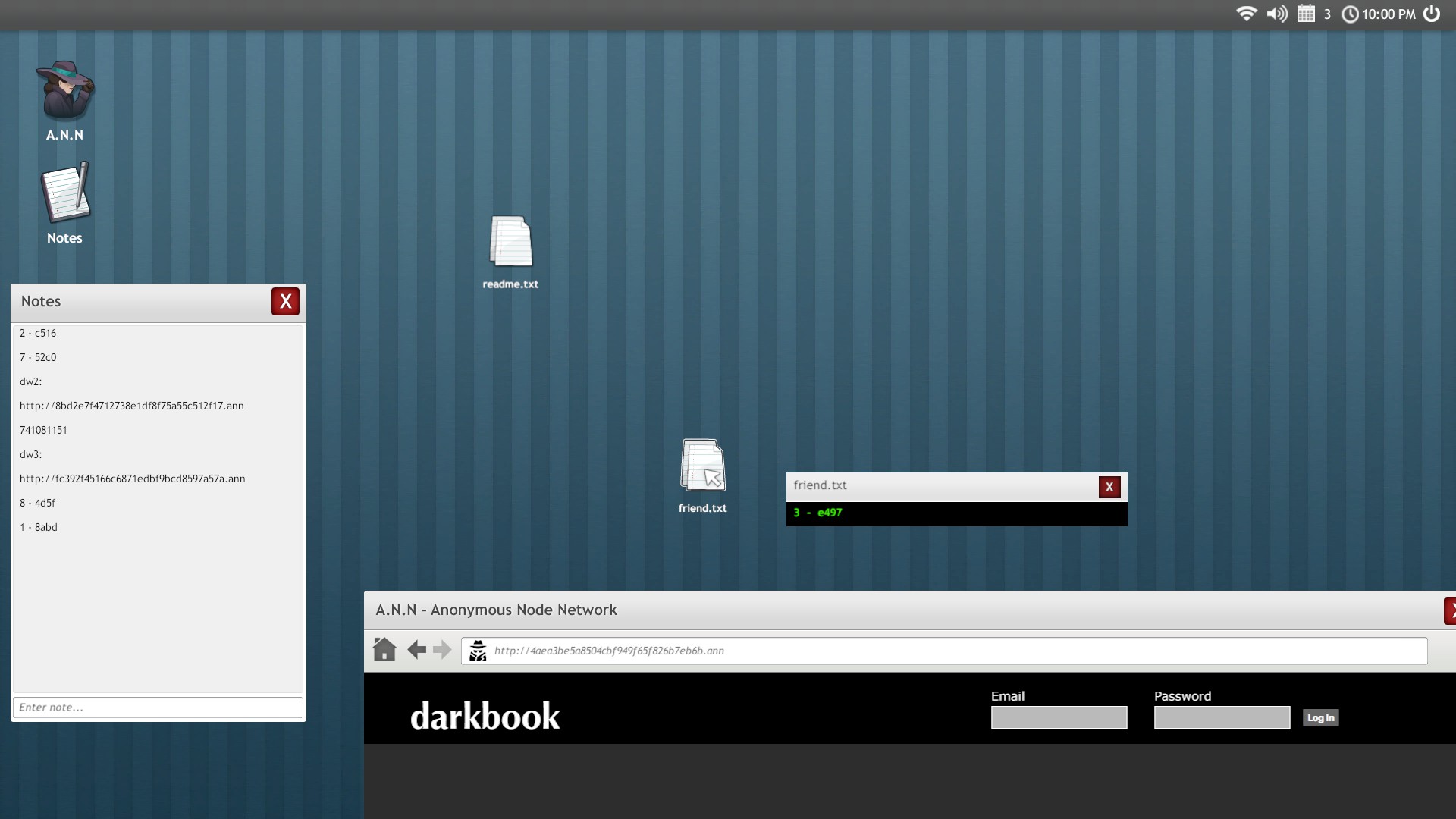Image resolution: width=1456 pixels, height=819 pixels.
Task: Click the calendar day icon
Action: [1306, 14]
